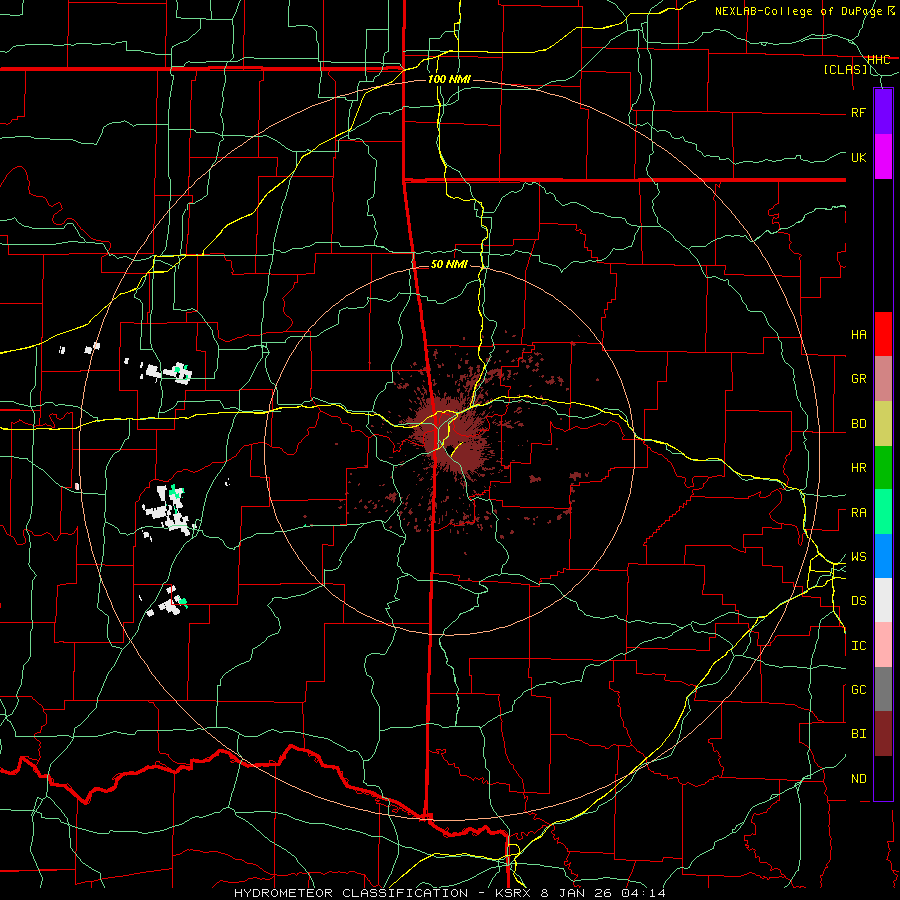Click the white DS legend swatch

coord(883,600)
